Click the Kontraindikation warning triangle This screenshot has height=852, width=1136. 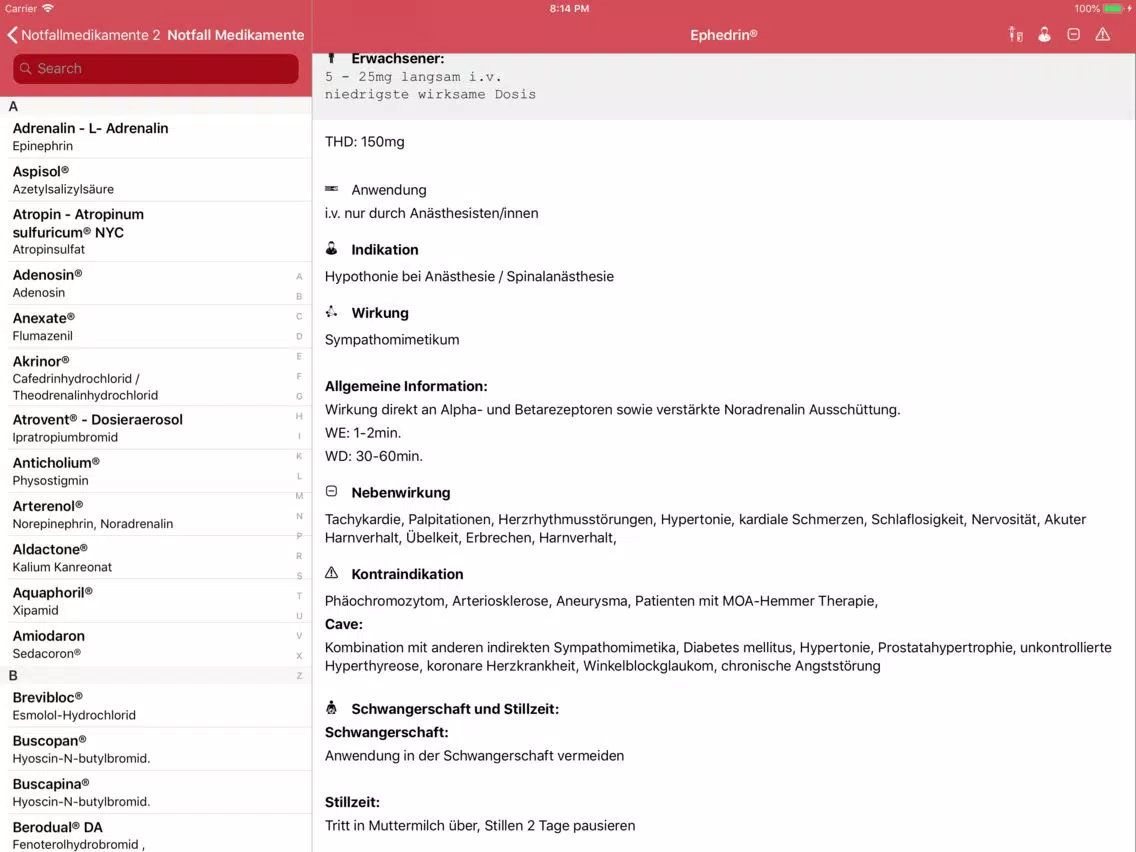(332, 573)
